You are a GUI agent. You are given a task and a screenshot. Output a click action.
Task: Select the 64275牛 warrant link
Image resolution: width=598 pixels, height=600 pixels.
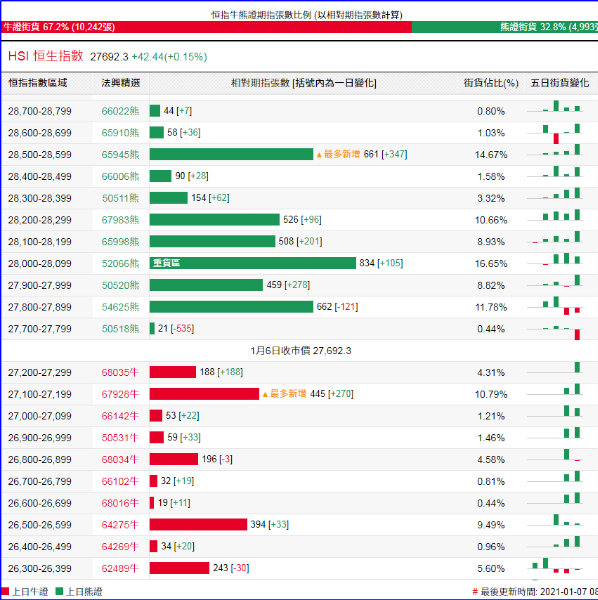coord(119,525)
